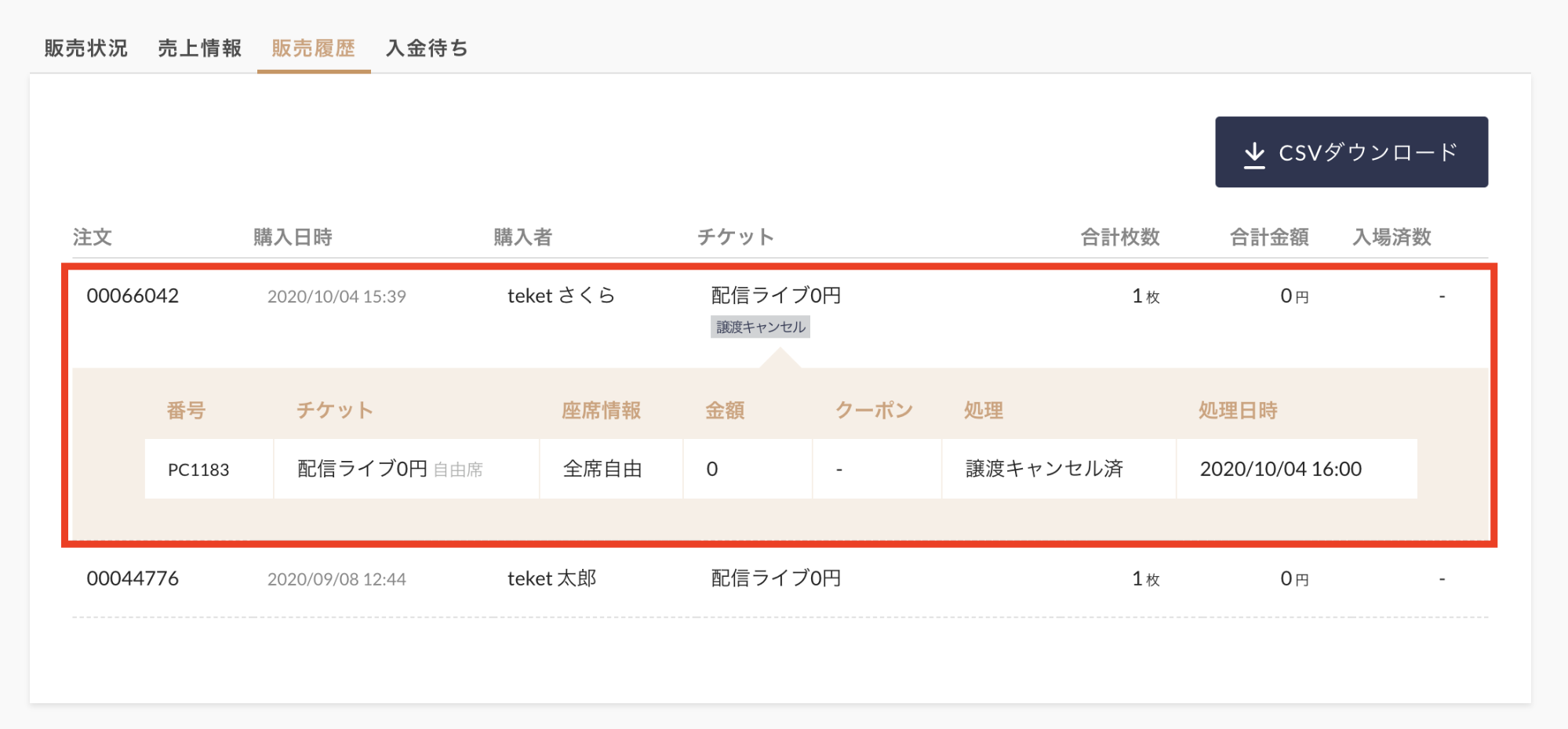The width and height of the screenshot is (1568, 729).
Task: Select purchase date 2020/10/04 15:39
Action: click(x=337, y=297)
